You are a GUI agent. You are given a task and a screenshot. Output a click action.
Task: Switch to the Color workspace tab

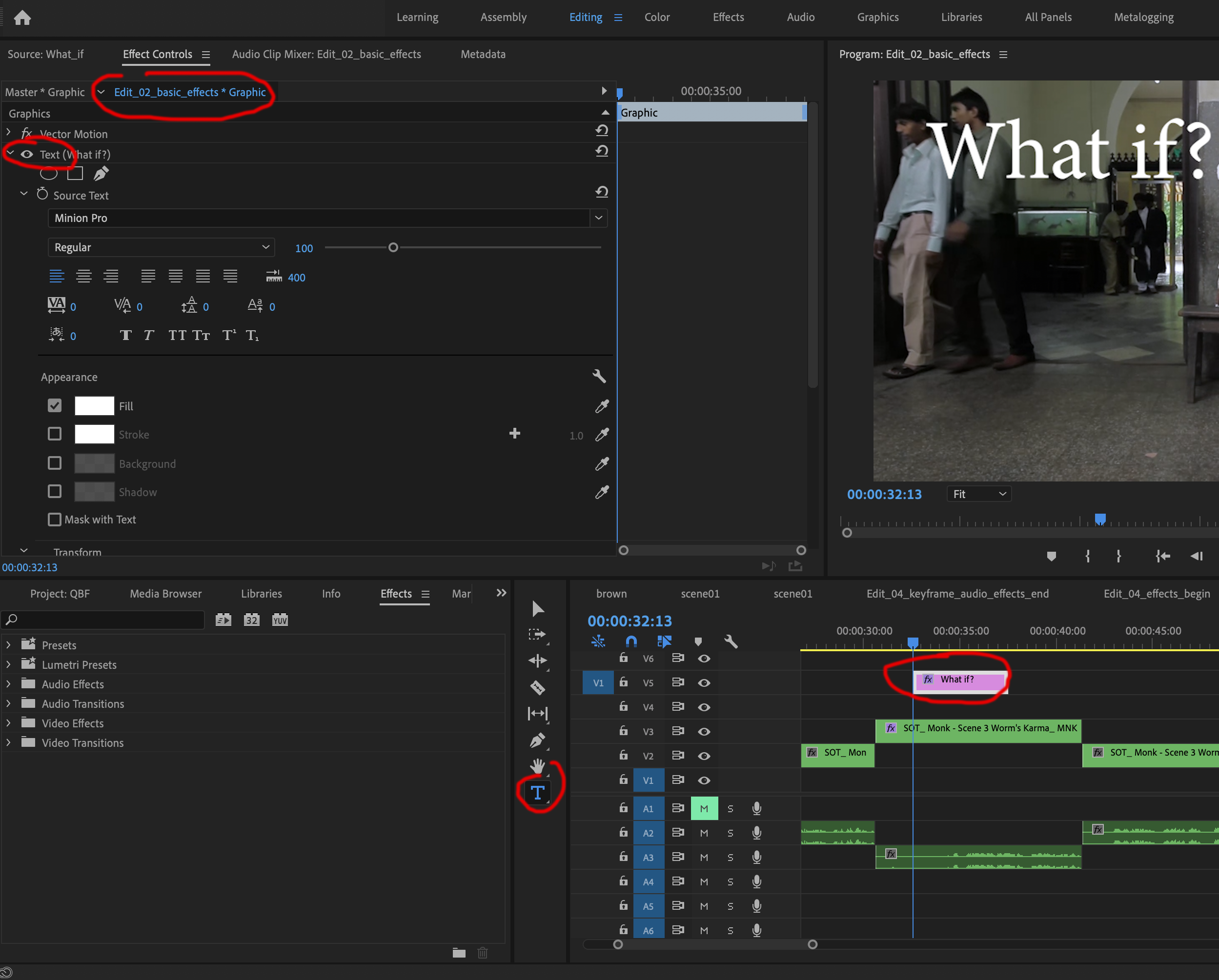tap(656, 17)
